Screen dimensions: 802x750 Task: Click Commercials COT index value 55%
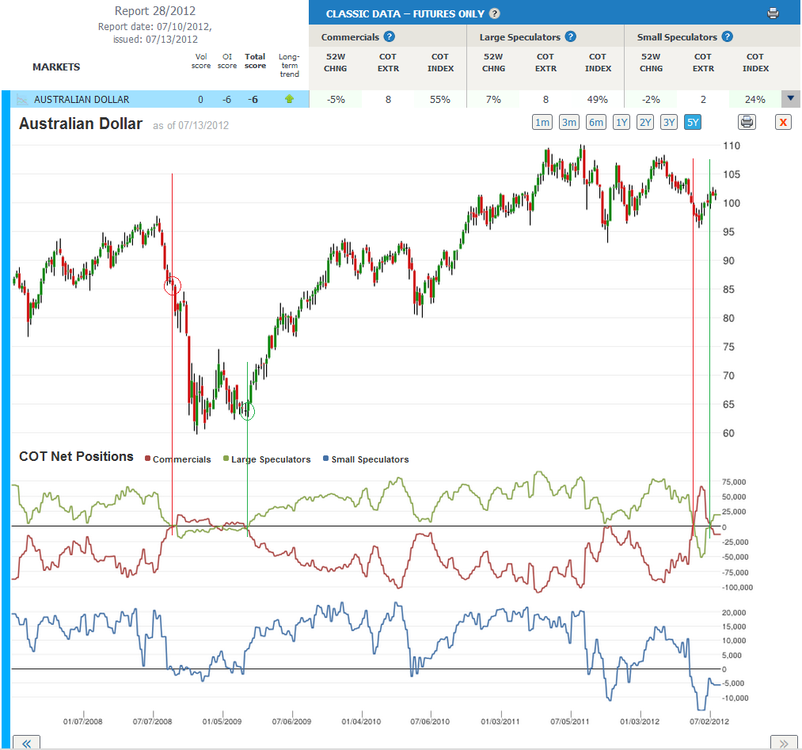[440, 99]
